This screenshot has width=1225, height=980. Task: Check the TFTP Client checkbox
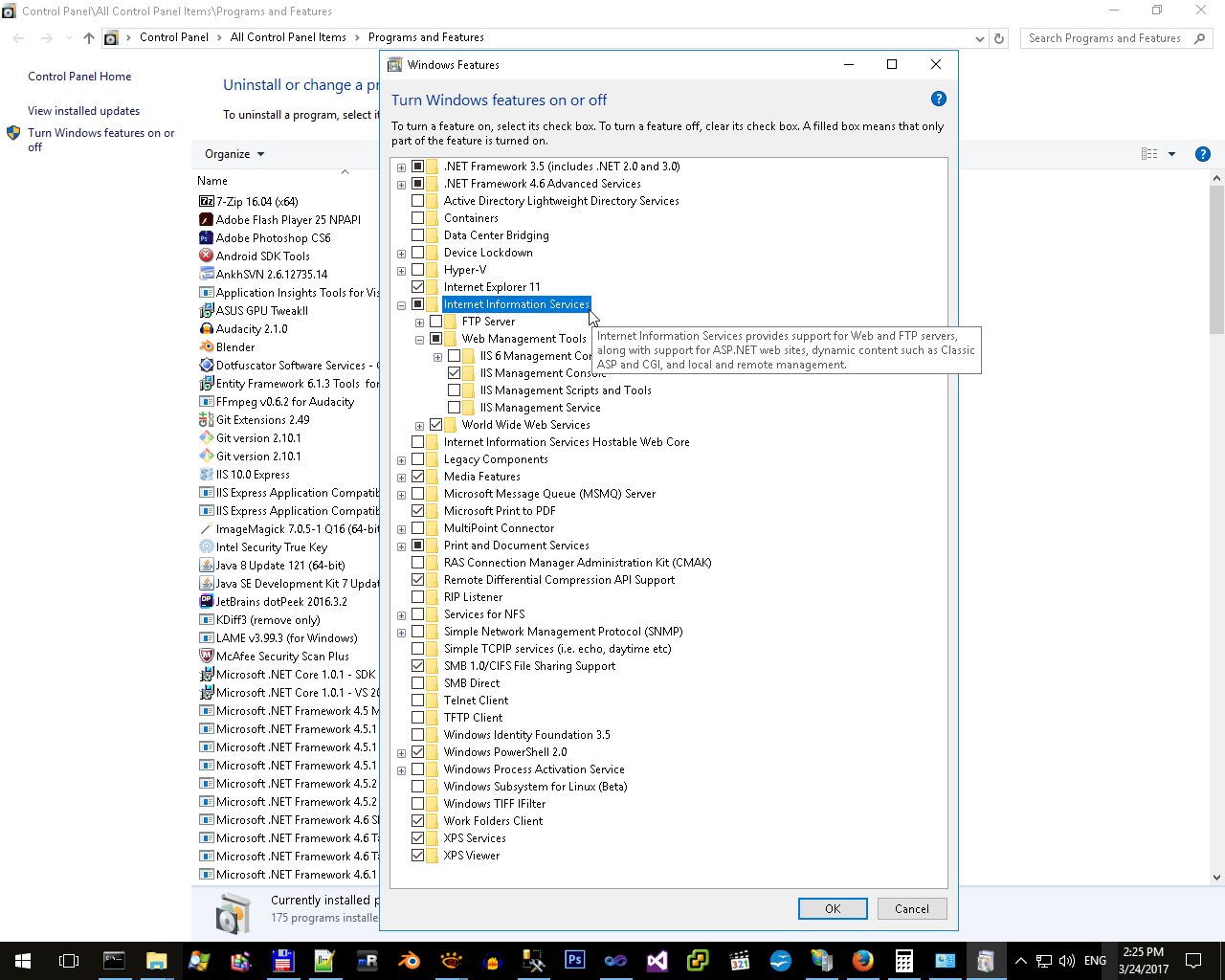click(418, 718)
